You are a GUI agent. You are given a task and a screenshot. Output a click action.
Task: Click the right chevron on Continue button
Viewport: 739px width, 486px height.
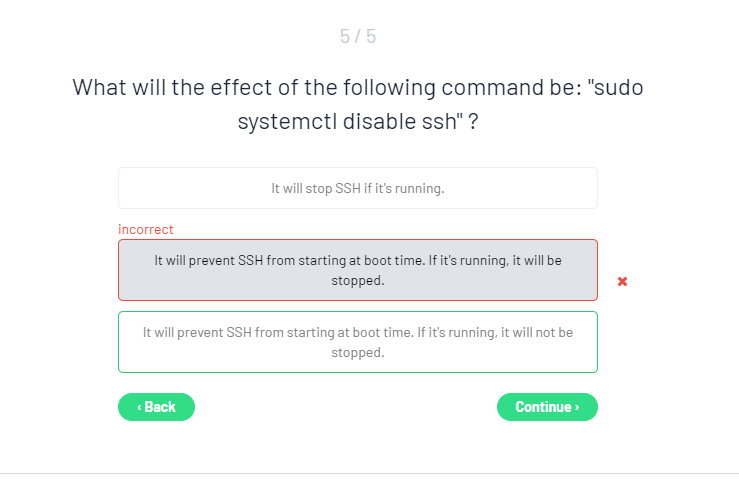pos(577,407)
